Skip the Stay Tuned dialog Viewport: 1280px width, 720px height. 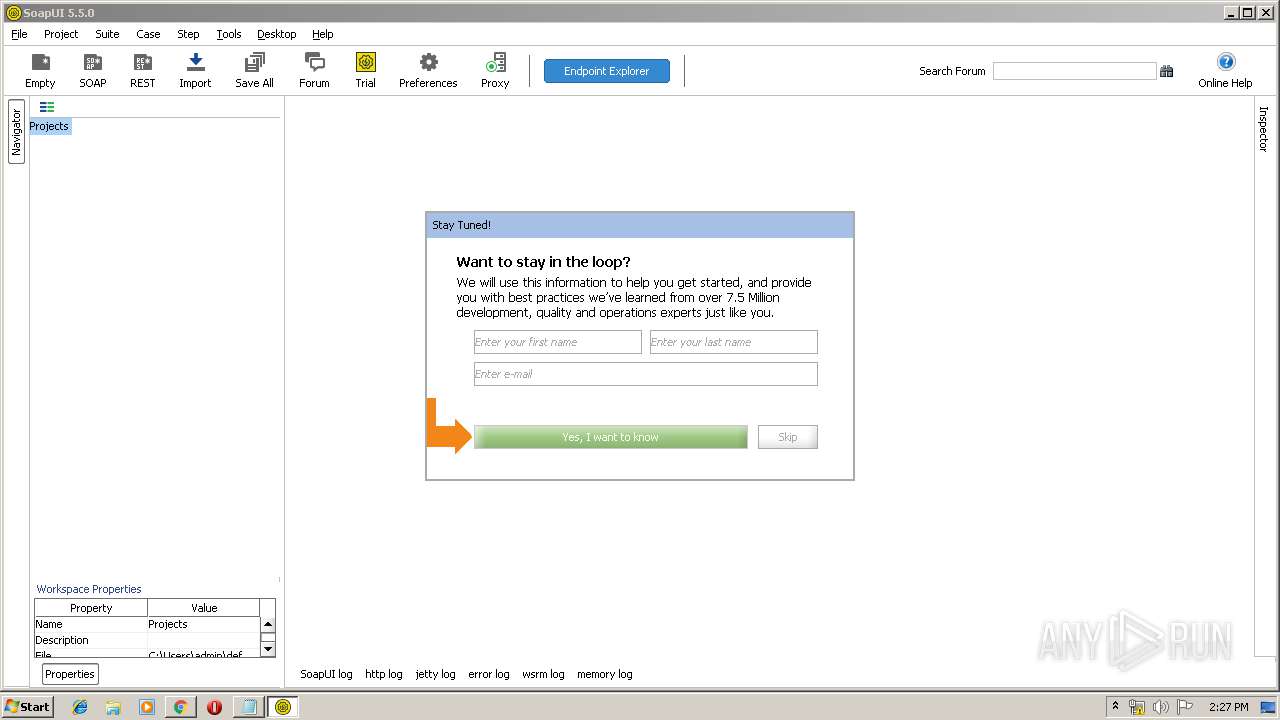pos(788,437)
